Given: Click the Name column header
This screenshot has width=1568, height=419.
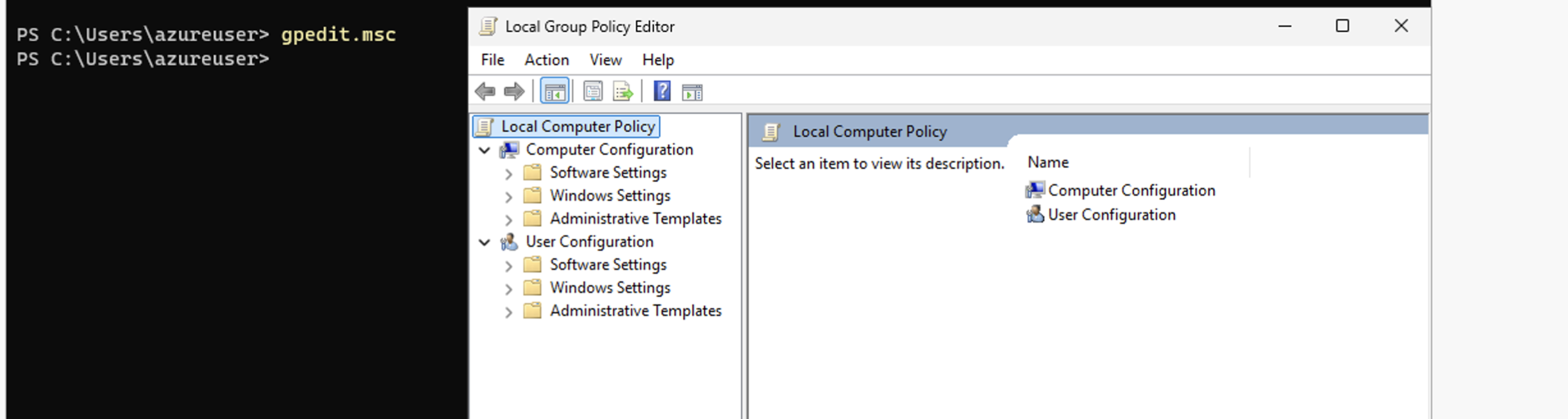Looking at the screenshot, I should click(x=1048, y=162).
